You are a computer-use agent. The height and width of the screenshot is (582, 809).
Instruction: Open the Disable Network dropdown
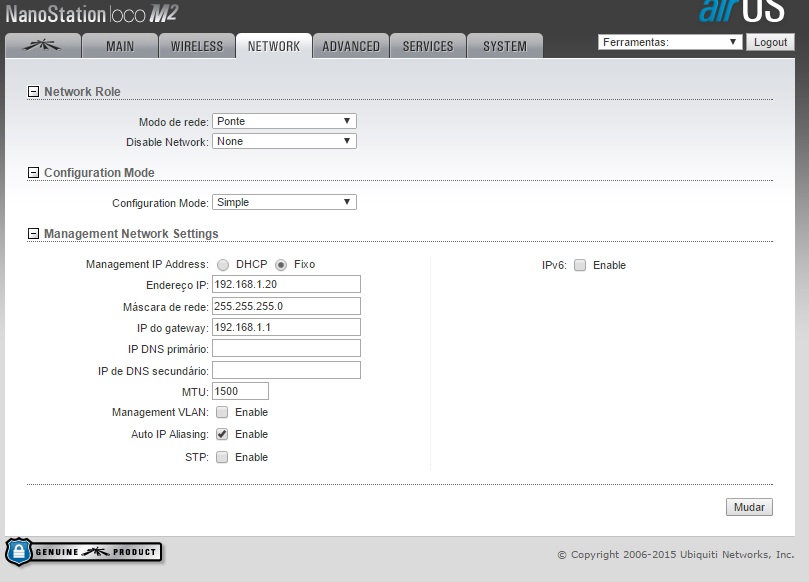(x=284, y=141)
